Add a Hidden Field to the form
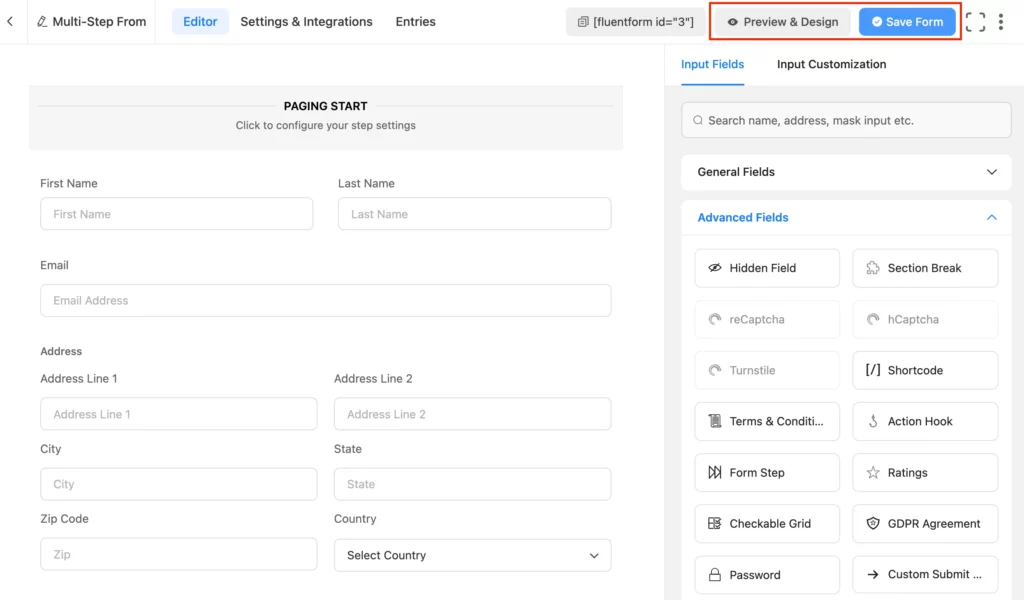Viewport: 1024px width, 600px height. [x=766, y=268]
